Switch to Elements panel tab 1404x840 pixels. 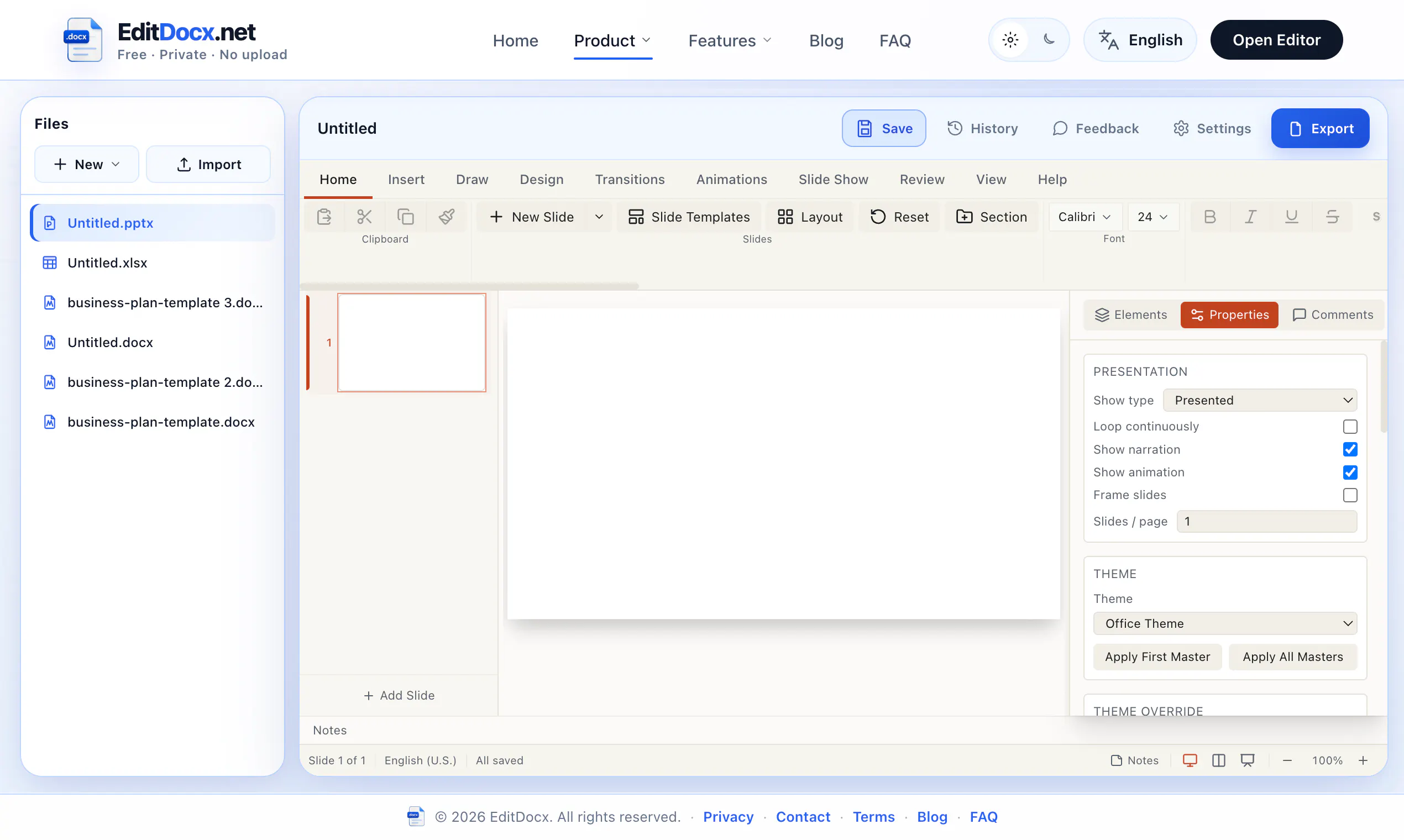(x=1130, y=314)
